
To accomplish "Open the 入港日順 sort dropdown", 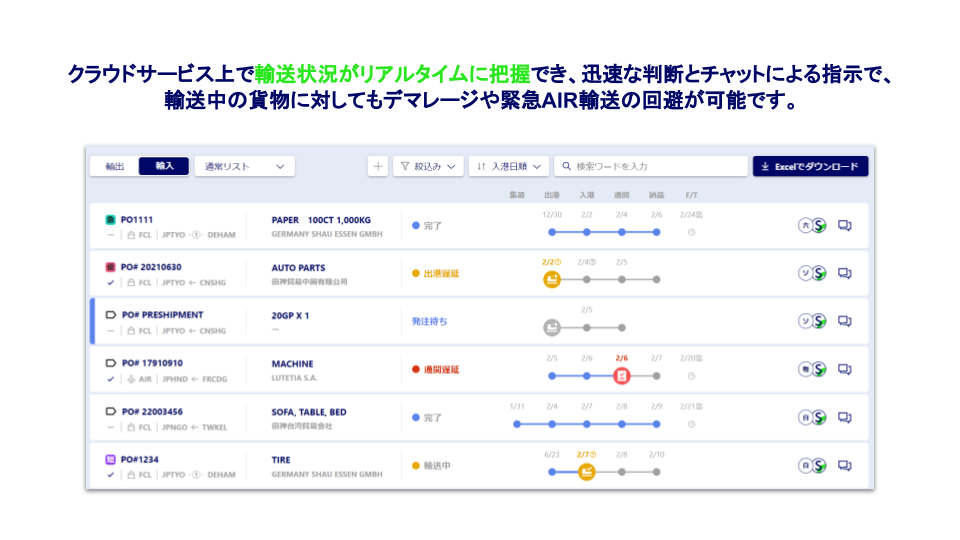I will (x=509, y=167).
